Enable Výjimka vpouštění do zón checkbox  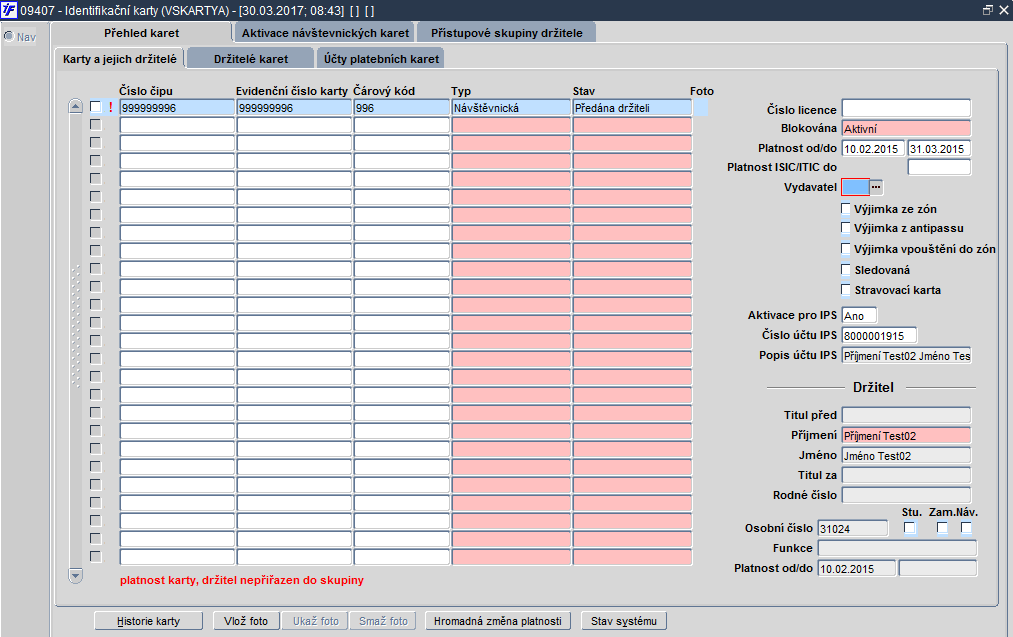point(846,248)
